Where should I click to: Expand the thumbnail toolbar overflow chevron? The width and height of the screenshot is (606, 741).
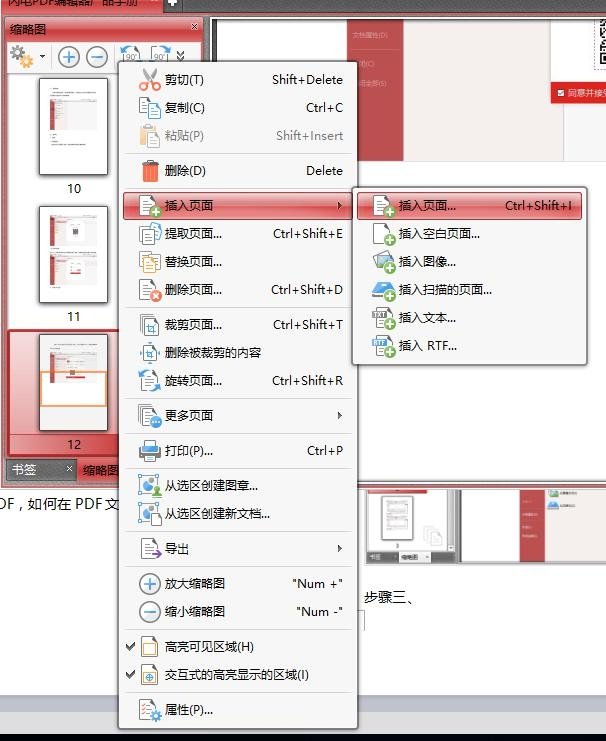180,56
